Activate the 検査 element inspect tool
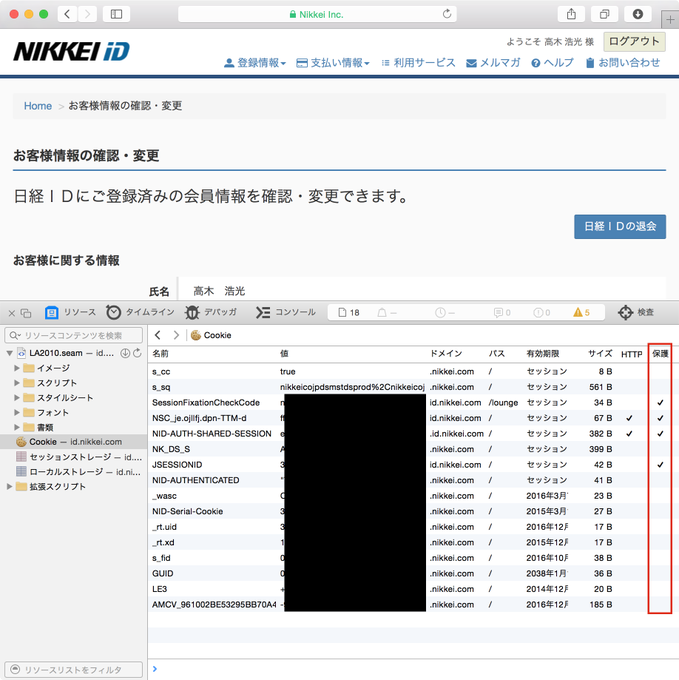Screen dimensions: 679x680 636,312
